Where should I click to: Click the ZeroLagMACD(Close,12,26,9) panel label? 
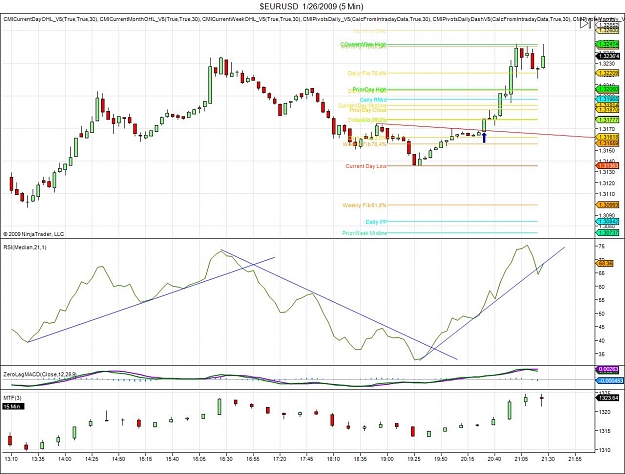40,374
